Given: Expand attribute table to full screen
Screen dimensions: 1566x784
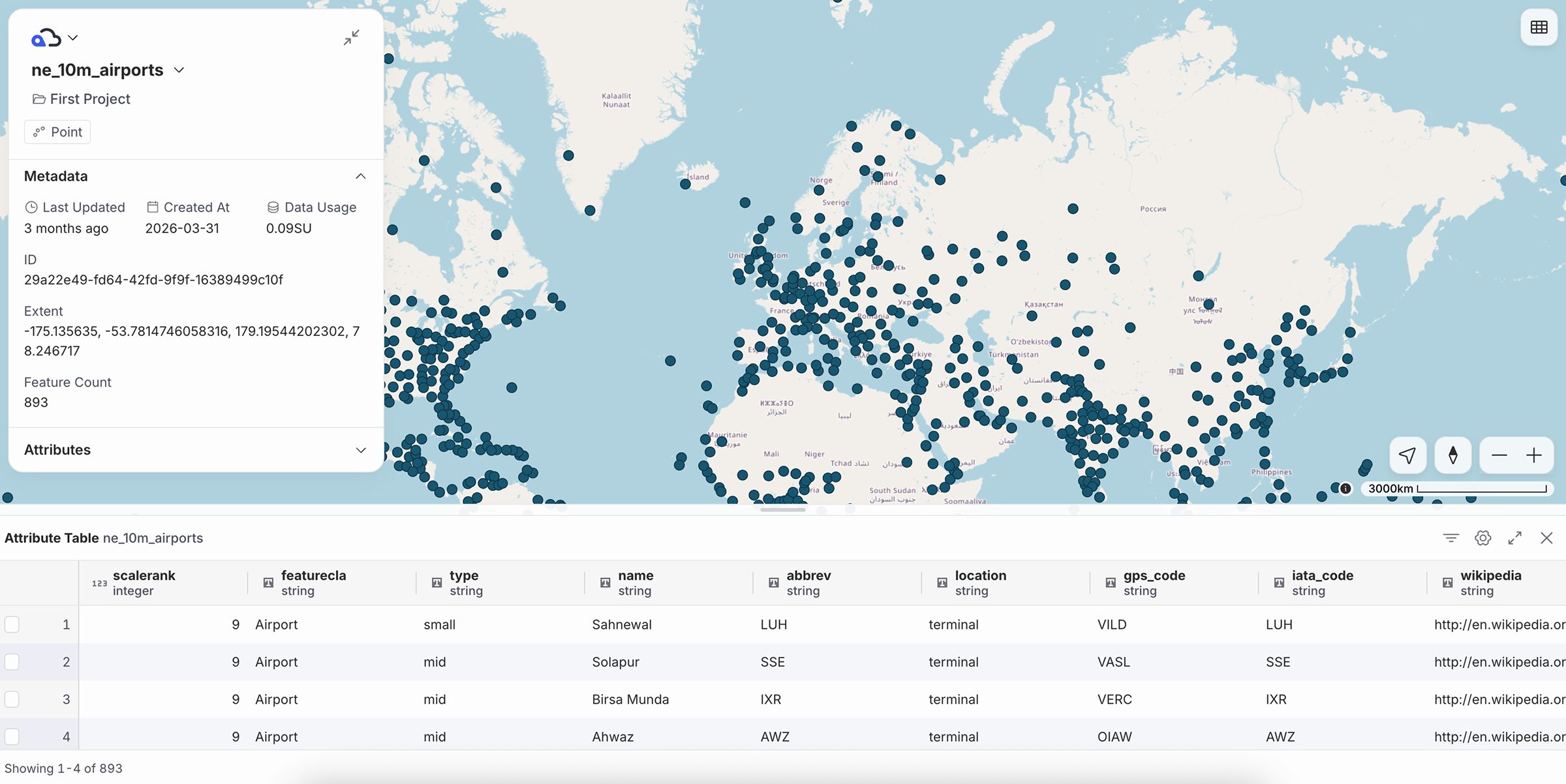Looking at the screenshot, I should (x=1515, y=538).
